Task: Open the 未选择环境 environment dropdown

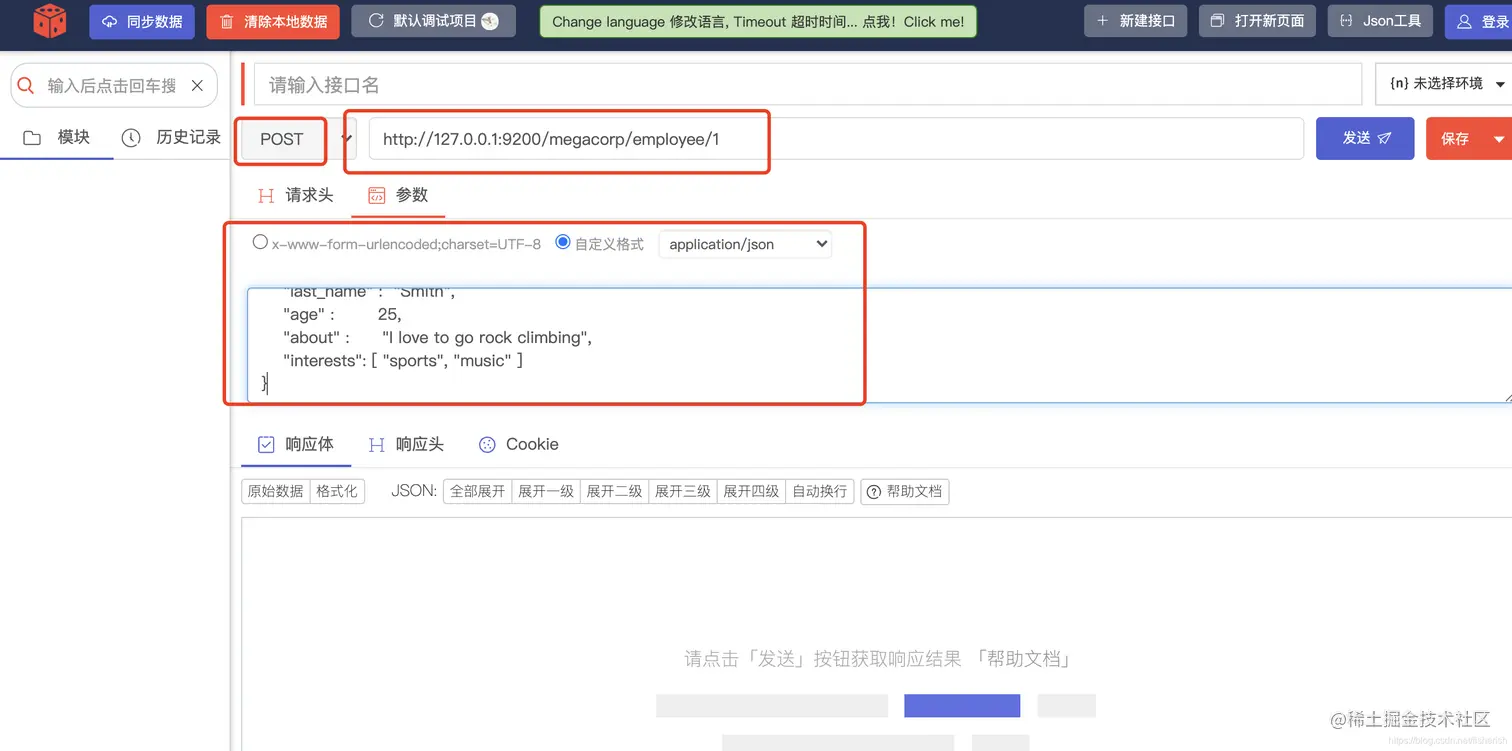Action: [x=1446, y=84]
